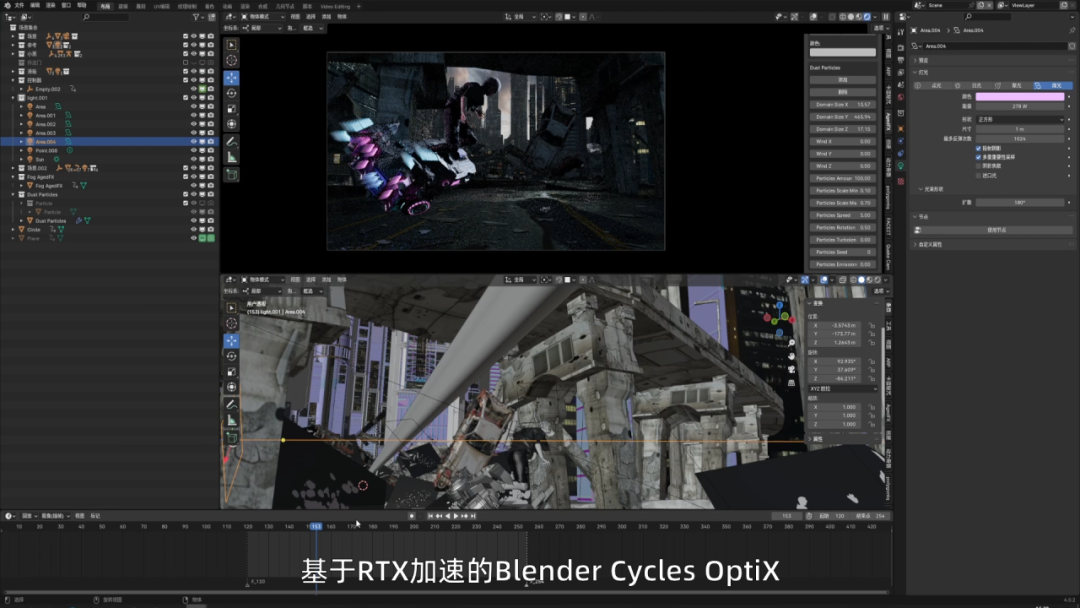This screenshot has width=1080, height=608.
Task: Select the cursor tool in lower viewport
Action: 231,324
